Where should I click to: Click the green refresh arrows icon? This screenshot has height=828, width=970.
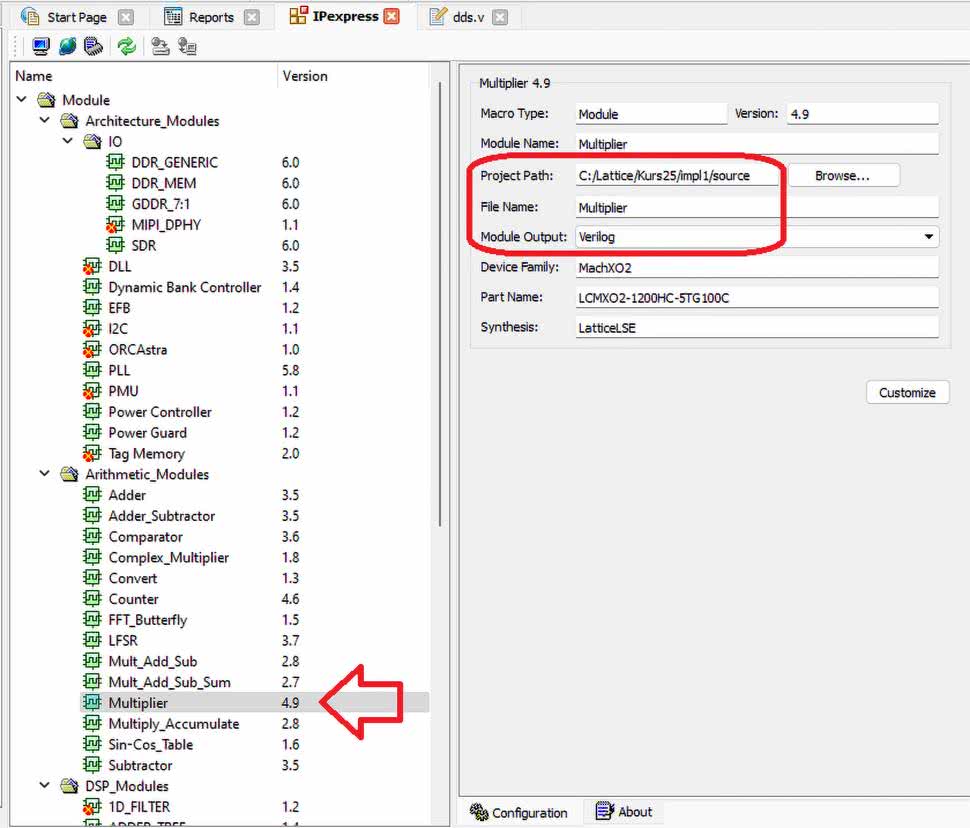(126, 46)
